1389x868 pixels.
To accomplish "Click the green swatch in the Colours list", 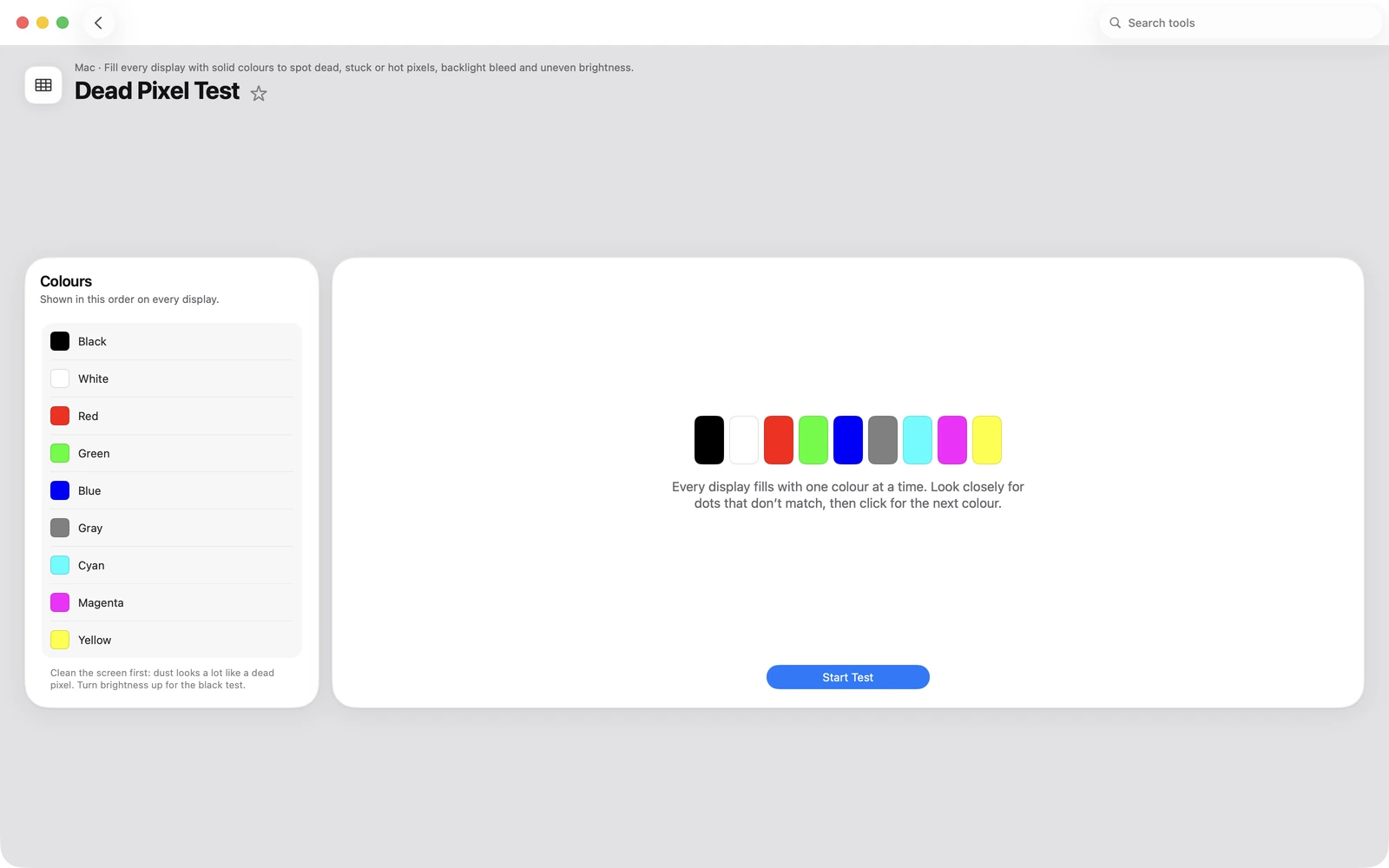I will (x=60, y=453).
